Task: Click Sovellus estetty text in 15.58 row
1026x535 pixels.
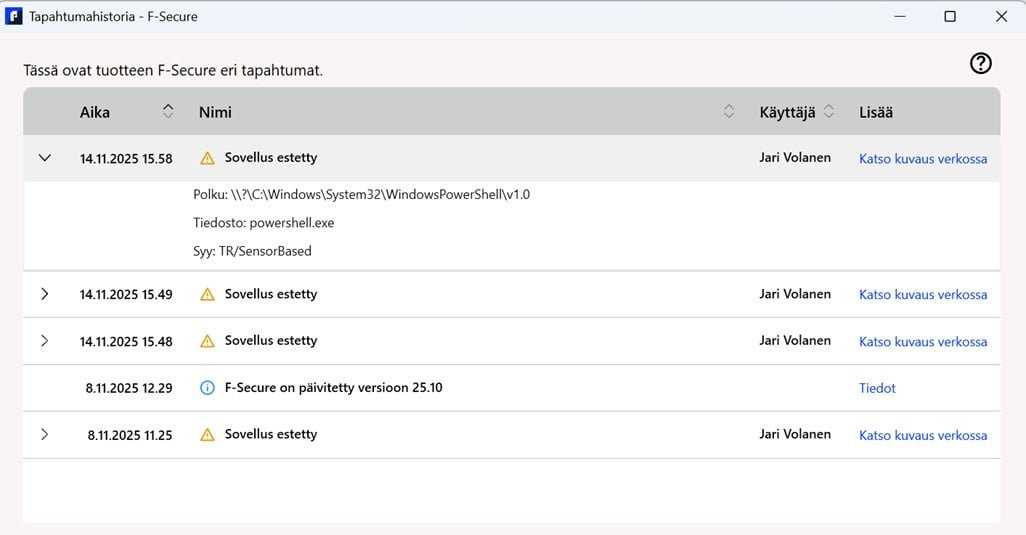Action: [x=271, y=158]
